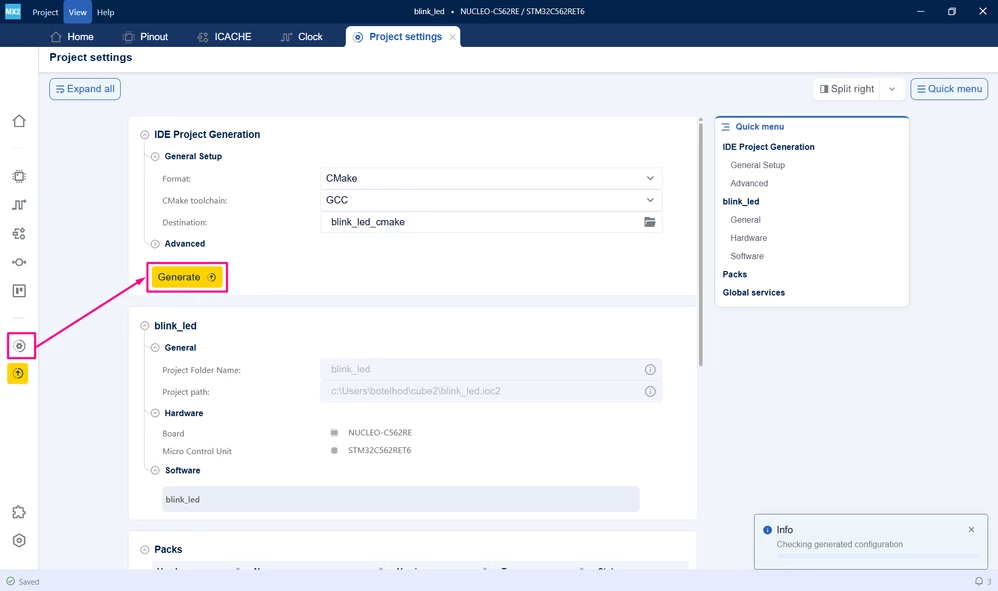Click the Project path field
Image resolution: width=998 pixels, height=591 pixels.
pyautogui.click(x=491, y=391)
